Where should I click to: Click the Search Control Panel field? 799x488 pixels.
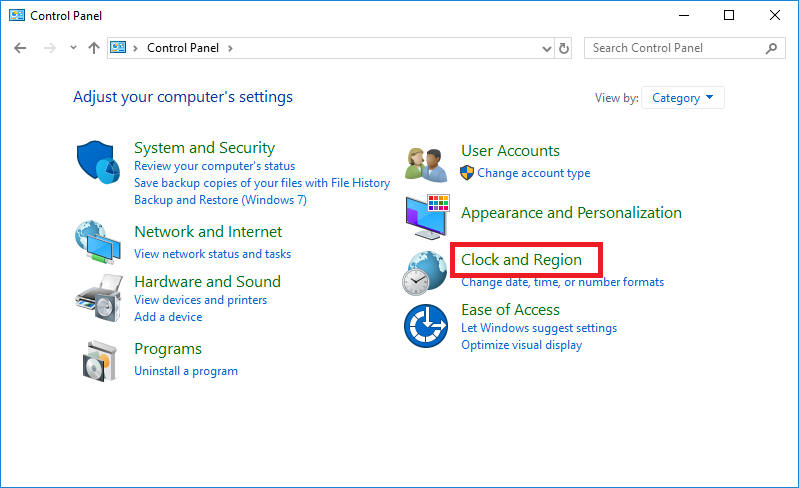pos(675,48)
